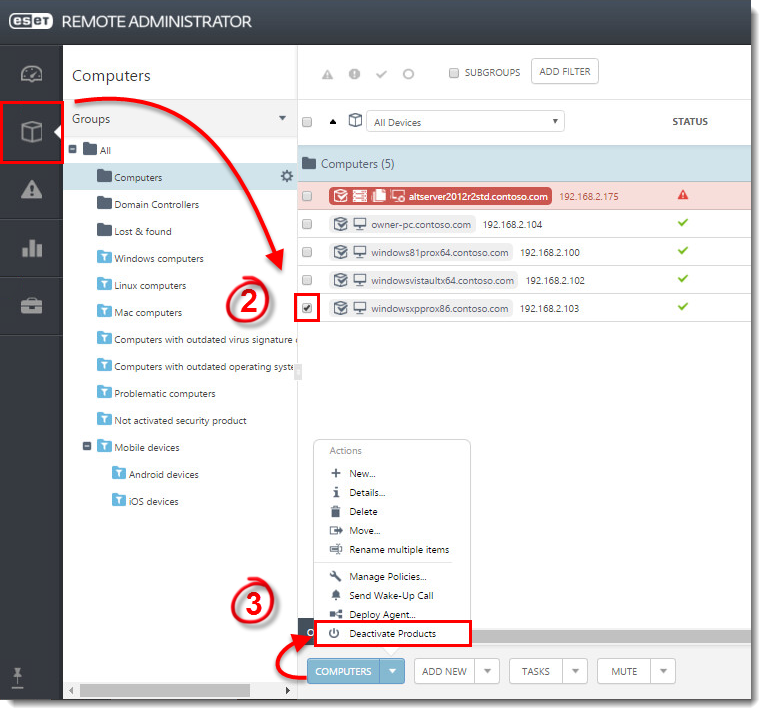Click the STATUS column header

pyautogui.click(x=689, y=121)
